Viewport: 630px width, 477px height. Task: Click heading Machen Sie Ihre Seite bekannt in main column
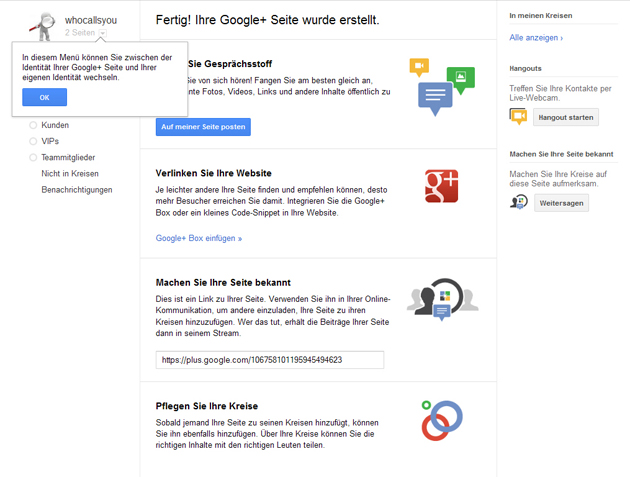223,283
